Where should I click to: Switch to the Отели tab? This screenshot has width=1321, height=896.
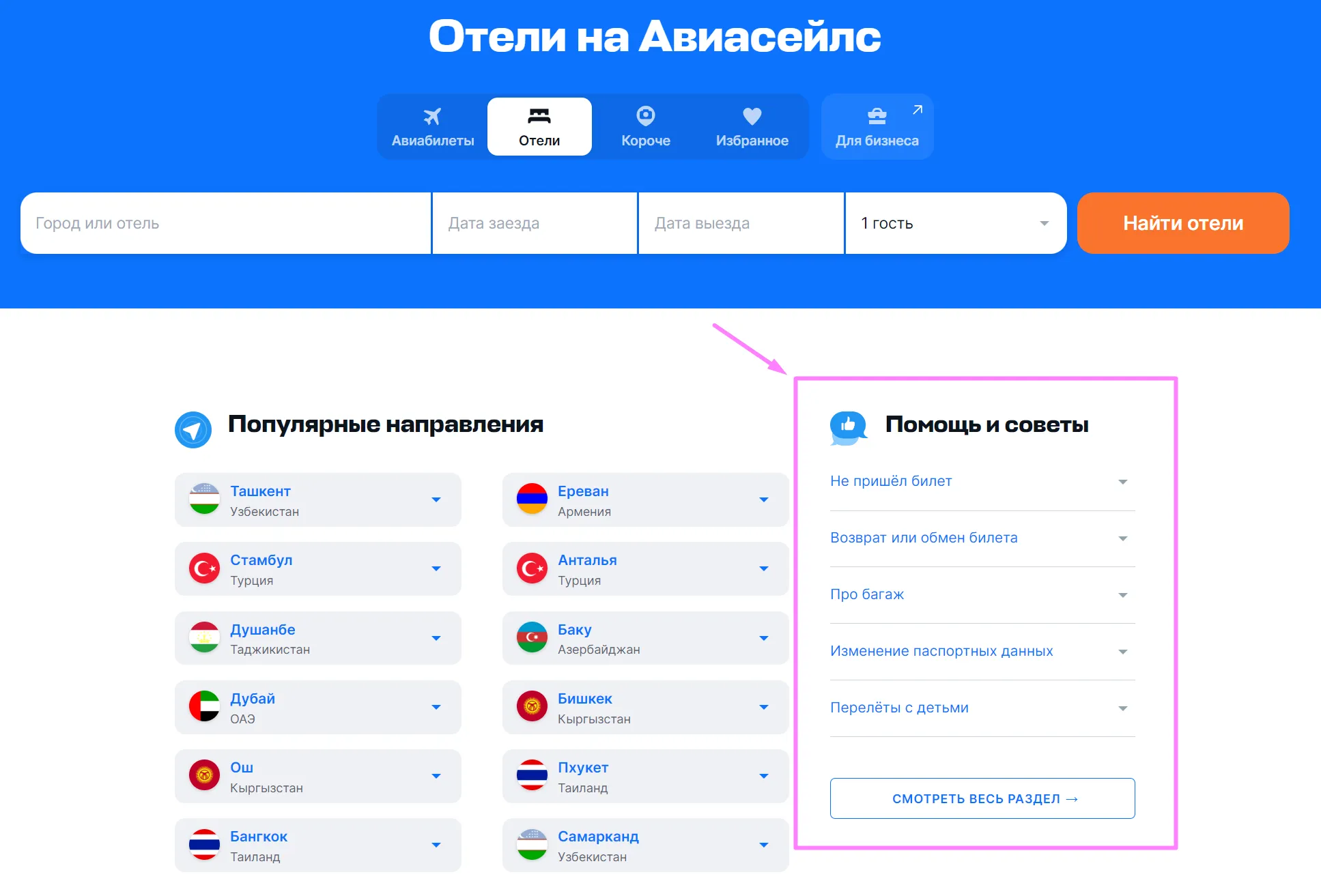[x=539, y=127]
